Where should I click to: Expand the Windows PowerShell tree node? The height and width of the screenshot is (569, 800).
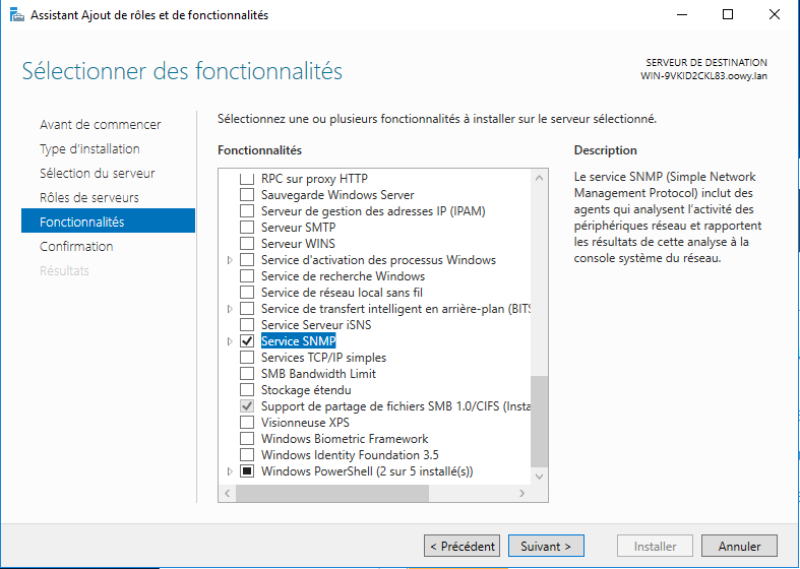[230, 471]
